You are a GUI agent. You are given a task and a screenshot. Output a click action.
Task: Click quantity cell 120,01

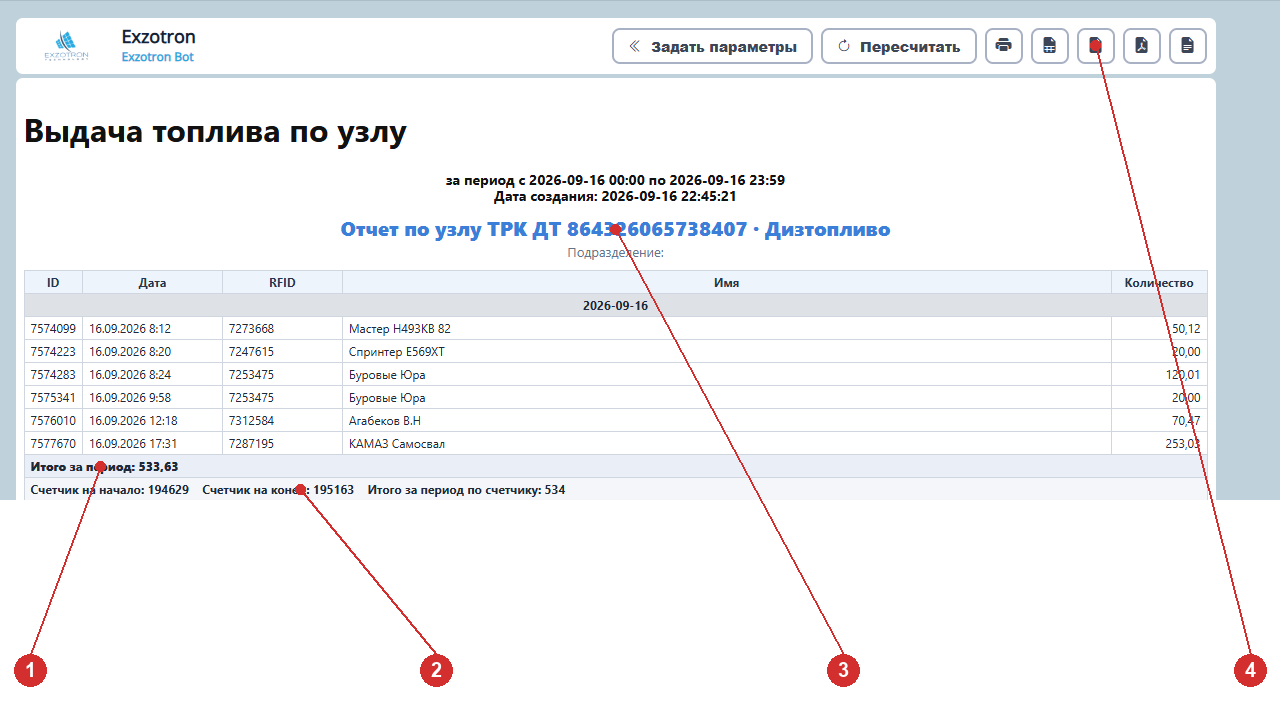coord(1159,374)
